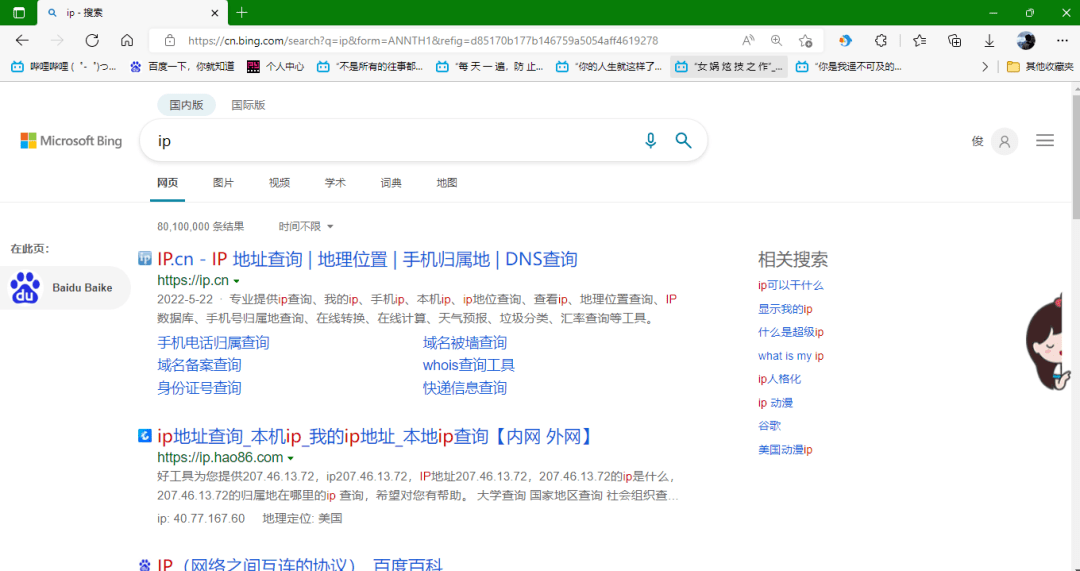Screen dimensions: 1080x571
Task: Submit search with magnifier icon
Action: [683, 141]
